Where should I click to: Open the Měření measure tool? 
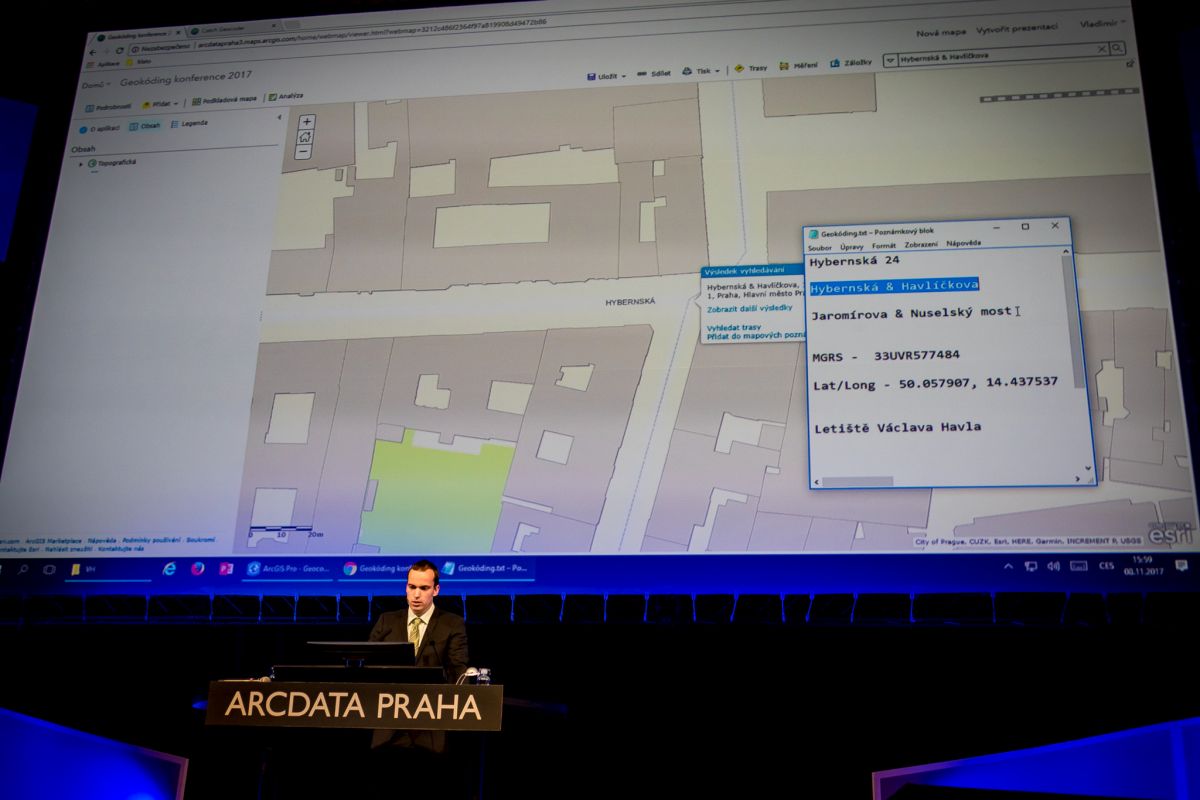point(798,66)
